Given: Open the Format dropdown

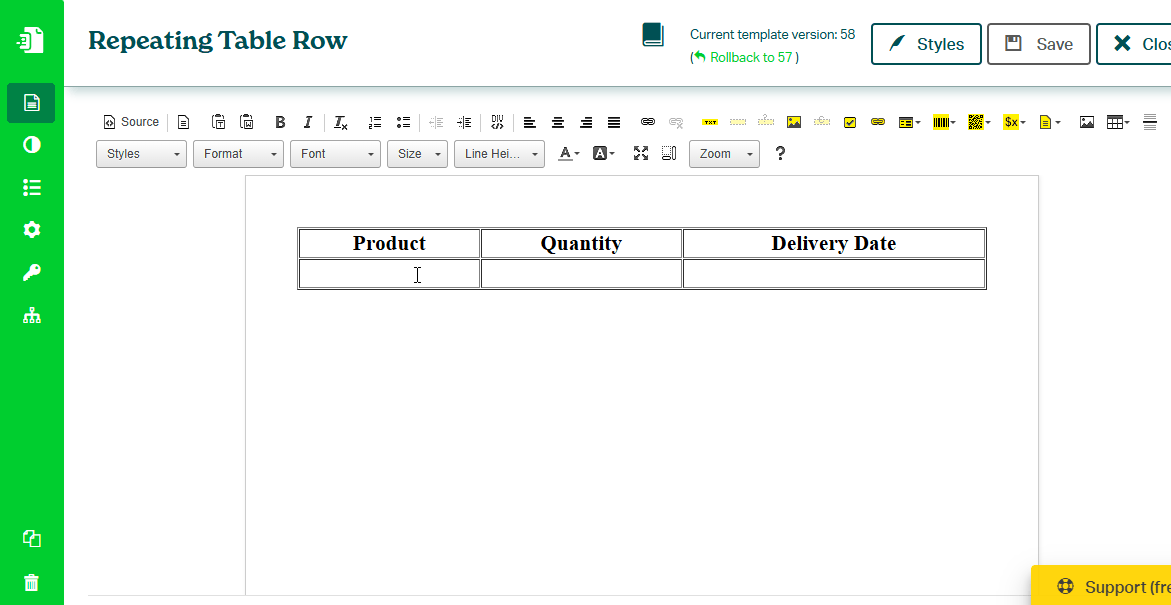Looking at the screenshot, I should click(238, 154).
